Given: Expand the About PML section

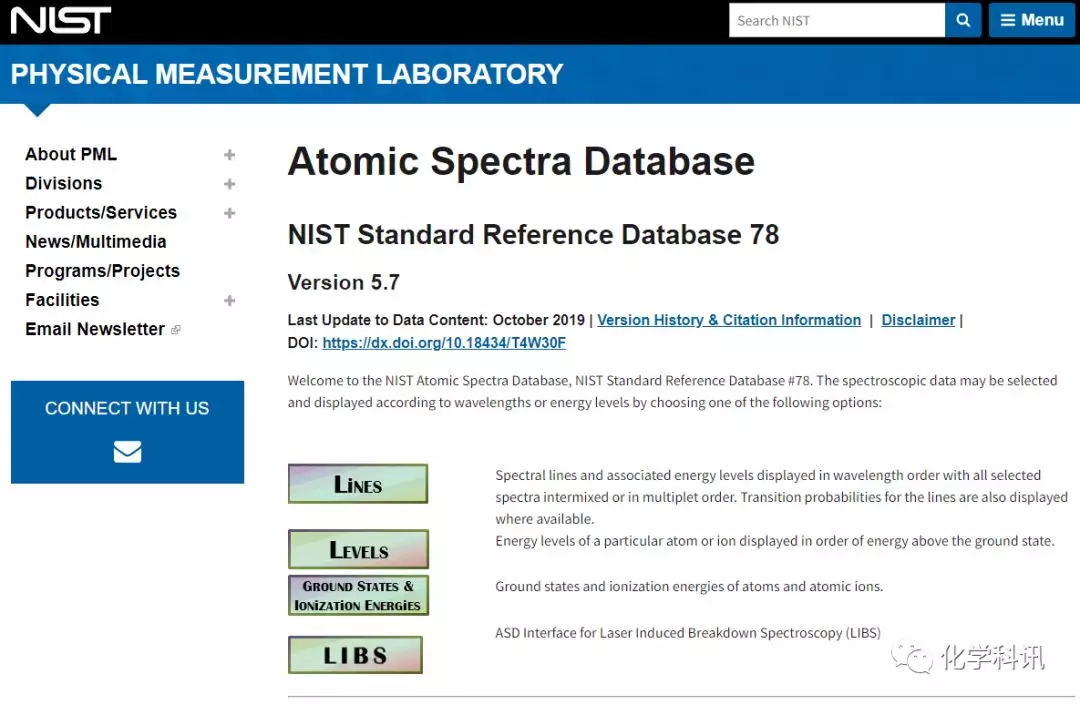Looking at the screenshot, I should (230, 155).
